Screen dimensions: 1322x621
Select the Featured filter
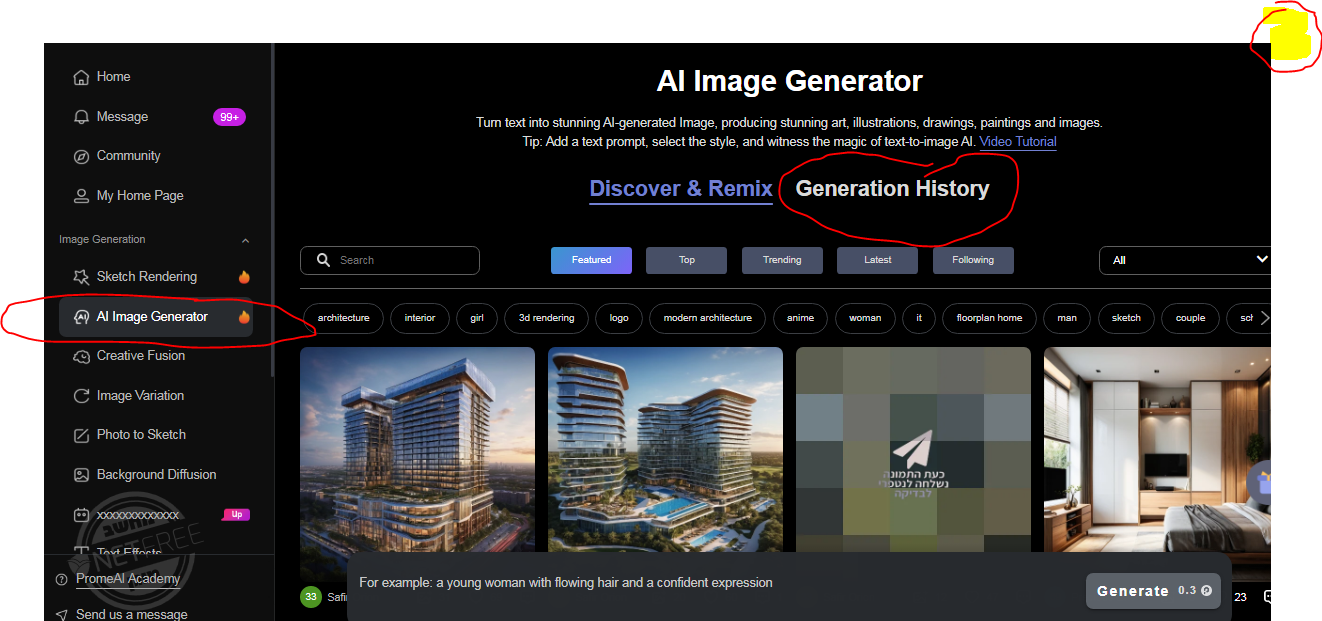coord(591,260)
